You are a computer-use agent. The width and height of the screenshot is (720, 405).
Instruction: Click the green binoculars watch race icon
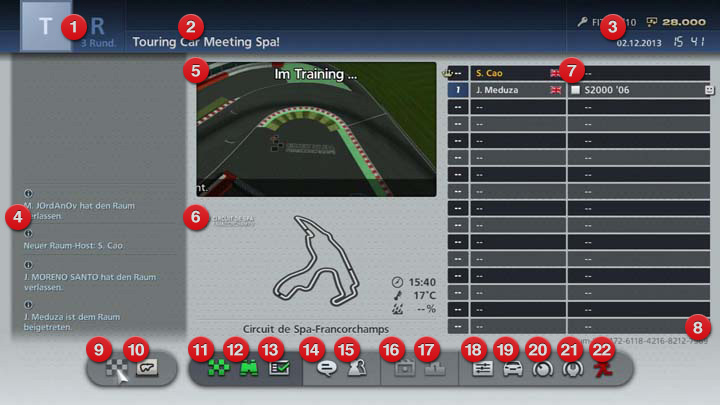(246, 367)
